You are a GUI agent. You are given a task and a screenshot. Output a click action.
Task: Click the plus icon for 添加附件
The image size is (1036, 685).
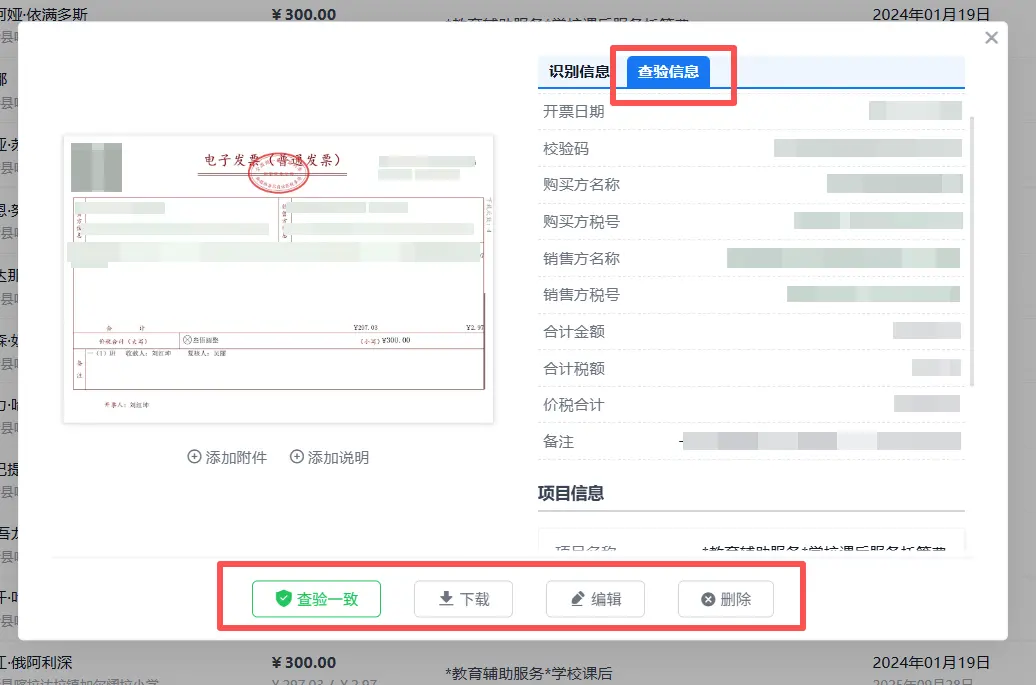coord(195,457)
